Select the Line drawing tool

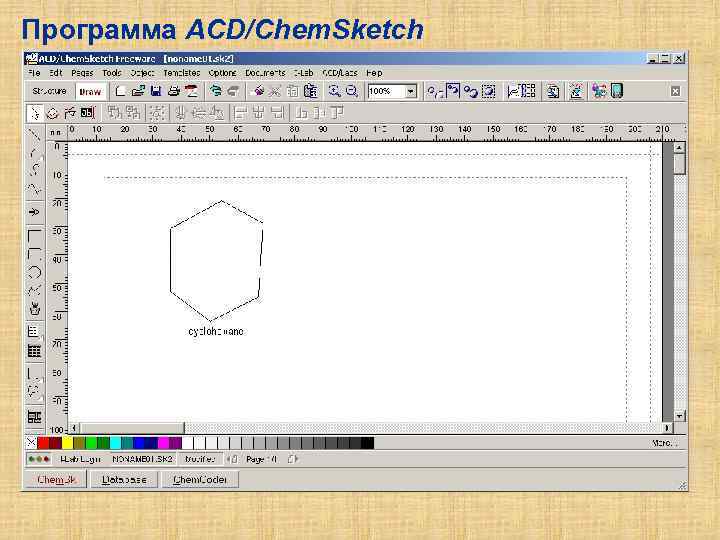(34, 135)
